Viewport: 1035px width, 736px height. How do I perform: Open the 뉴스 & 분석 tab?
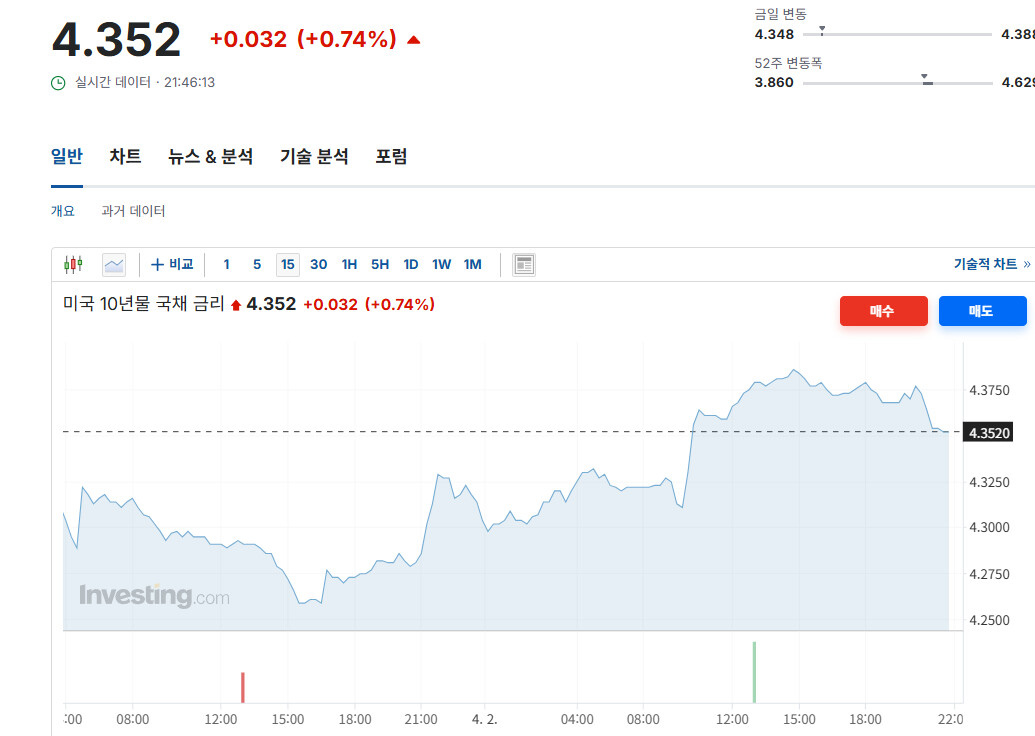[210, 157]
